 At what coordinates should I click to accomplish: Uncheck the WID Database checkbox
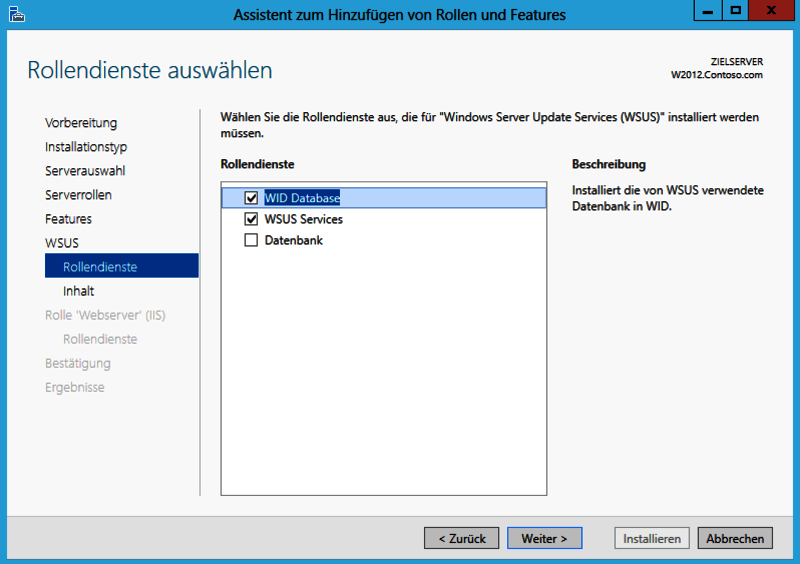pyautogui.click(x=251, y=198)
